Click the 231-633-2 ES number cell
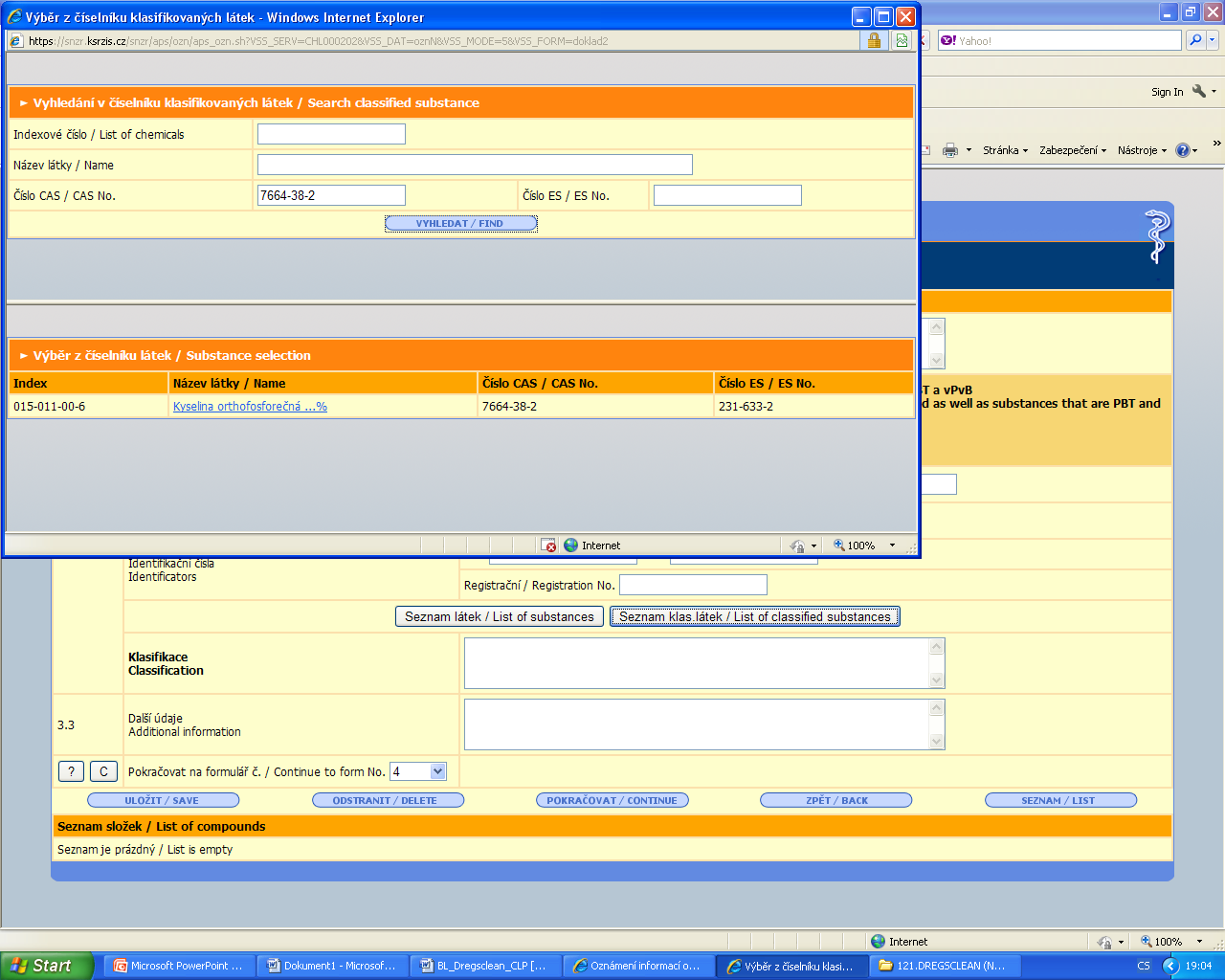Screen dimensions: 1225x980 [813, 407]
